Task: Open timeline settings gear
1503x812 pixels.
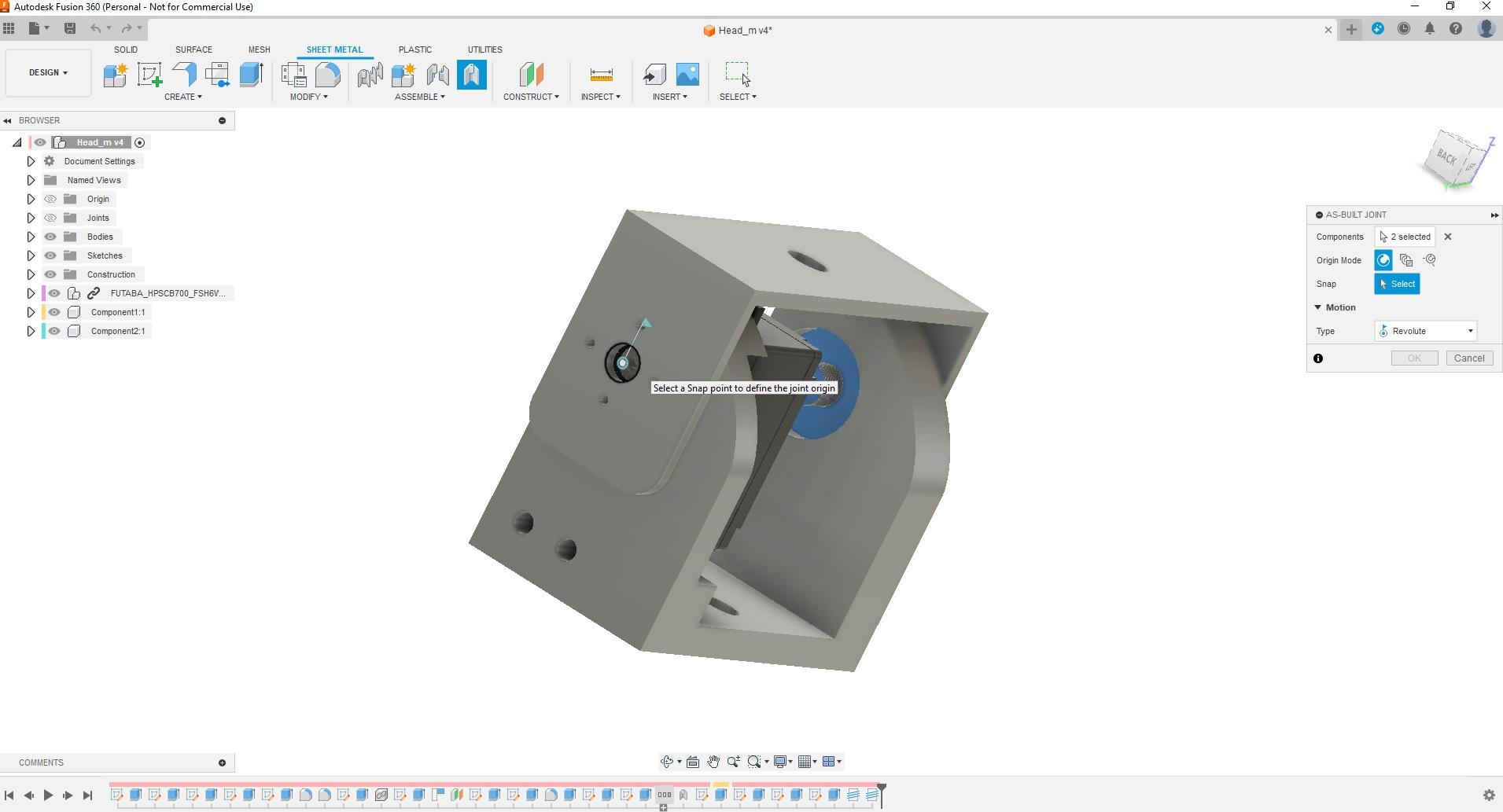Action: pos(1488,795)
